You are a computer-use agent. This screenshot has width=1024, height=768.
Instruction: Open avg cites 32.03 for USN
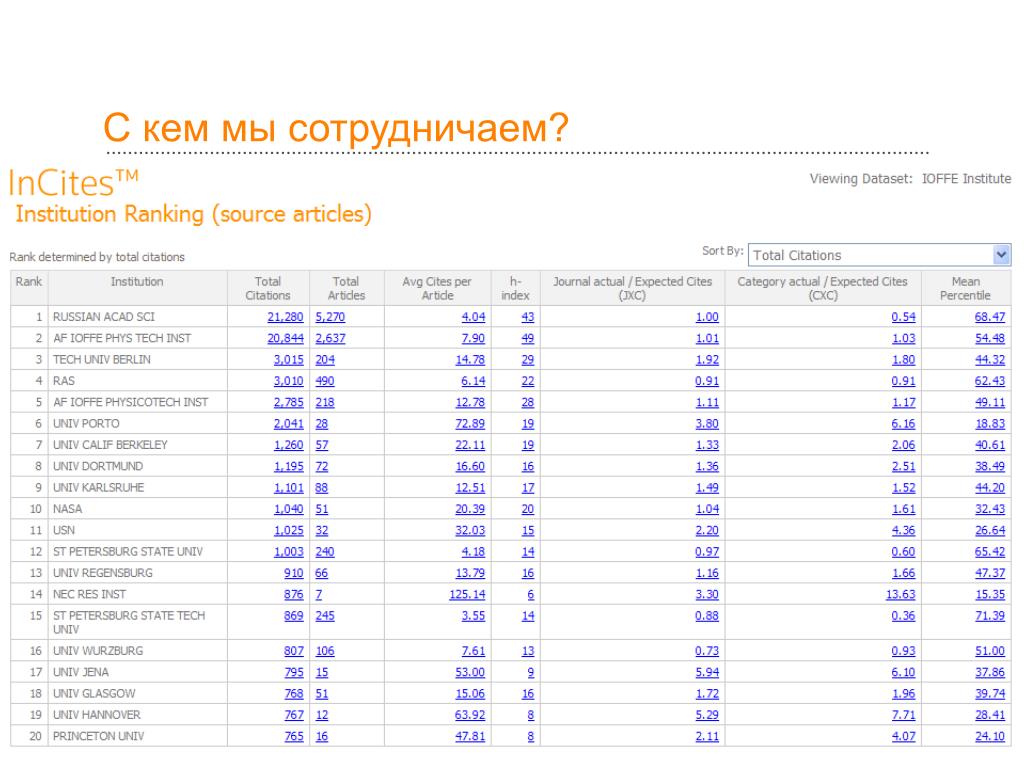pos(470,530)
